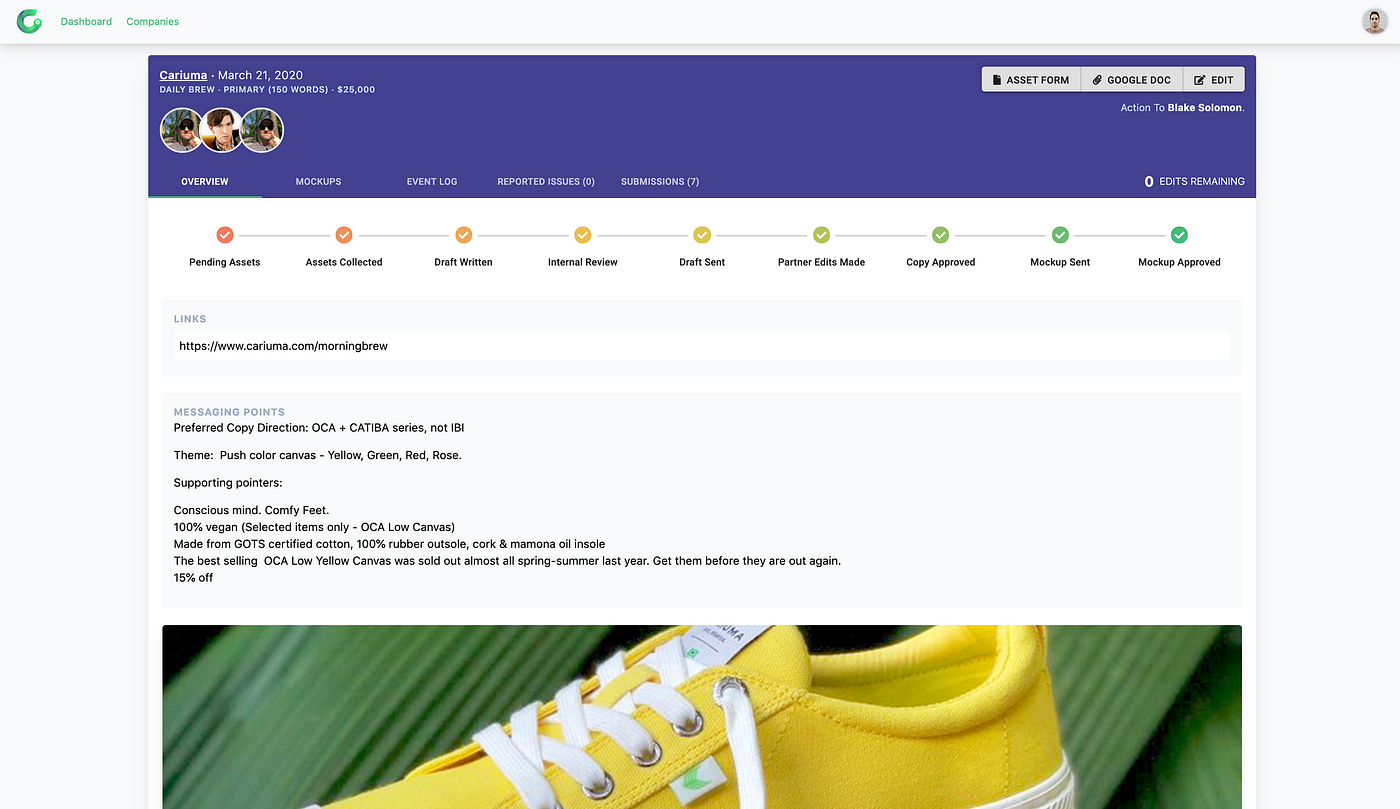Open the Reported Issues (0) tab
This screenshot has height=809, width=1400.
click(546, 181)
